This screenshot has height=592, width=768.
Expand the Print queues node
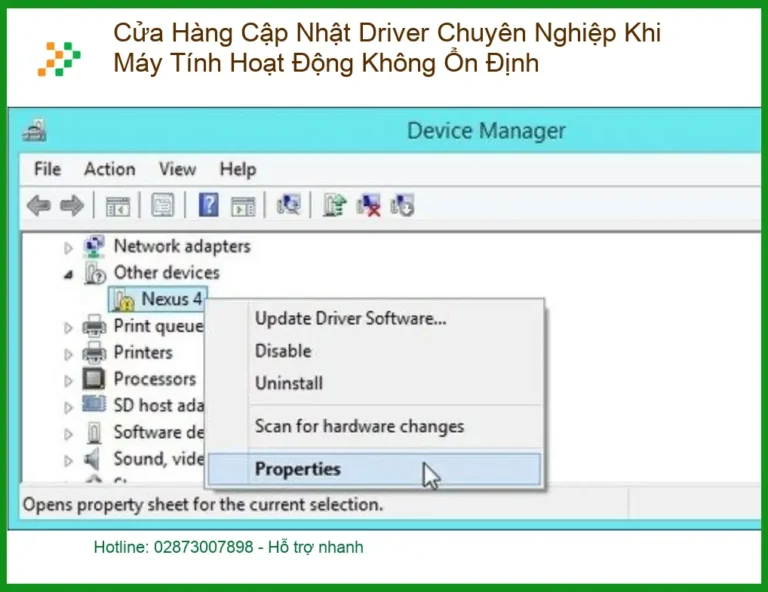click(68, 328)
